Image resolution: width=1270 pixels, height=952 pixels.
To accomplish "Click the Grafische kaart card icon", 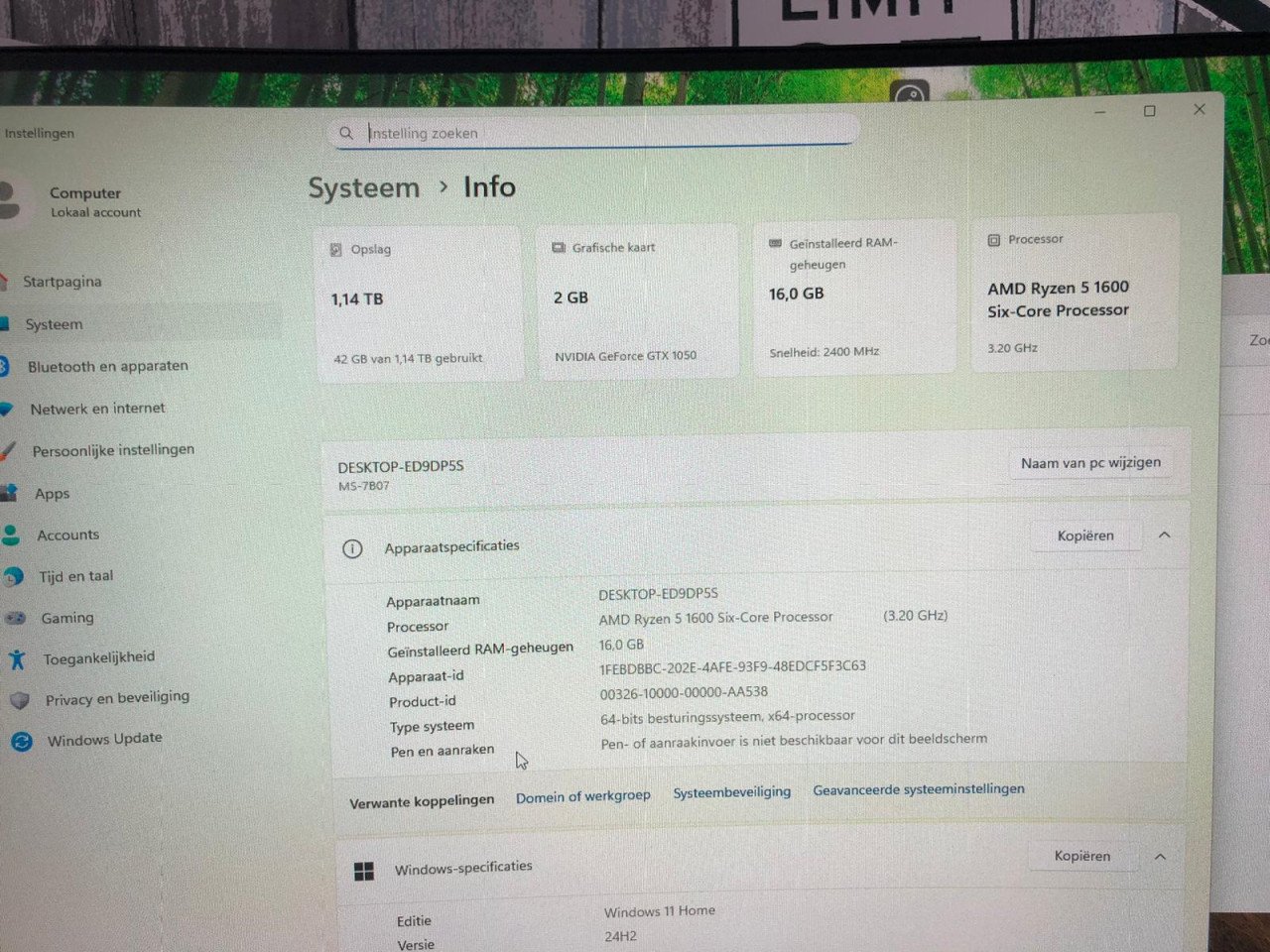I will (559, 247).
